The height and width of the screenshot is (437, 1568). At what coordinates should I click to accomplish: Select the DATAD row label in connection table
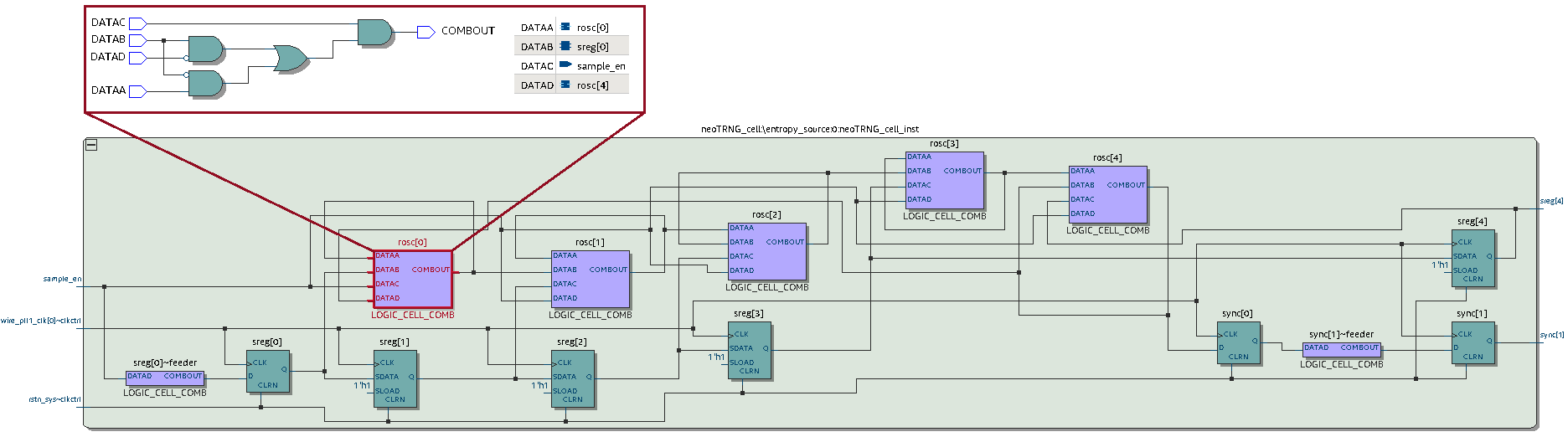pos(537,85)
